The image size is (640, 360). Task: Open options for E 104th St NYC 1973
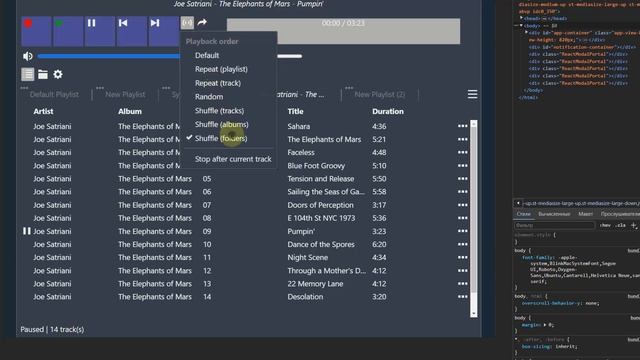[462, 218]
